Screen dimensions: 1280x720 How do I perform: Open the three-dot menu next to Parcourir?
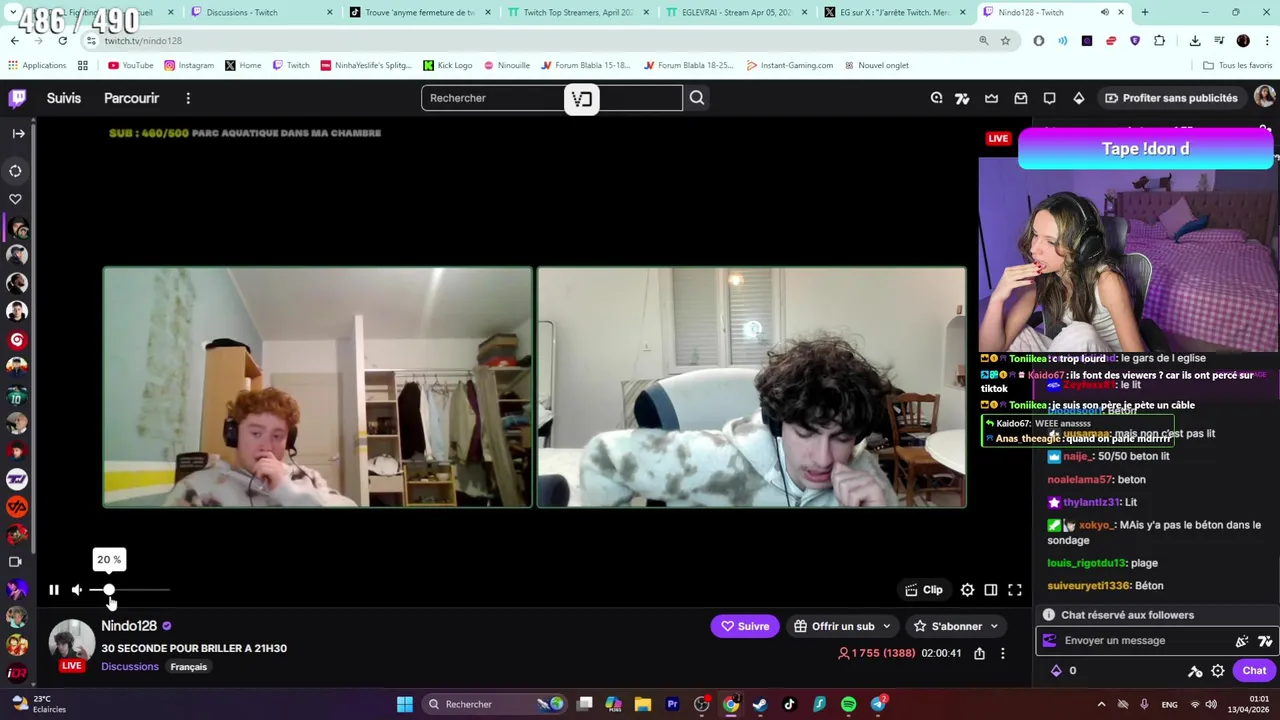pyautogui.click(x=188, y=98)
